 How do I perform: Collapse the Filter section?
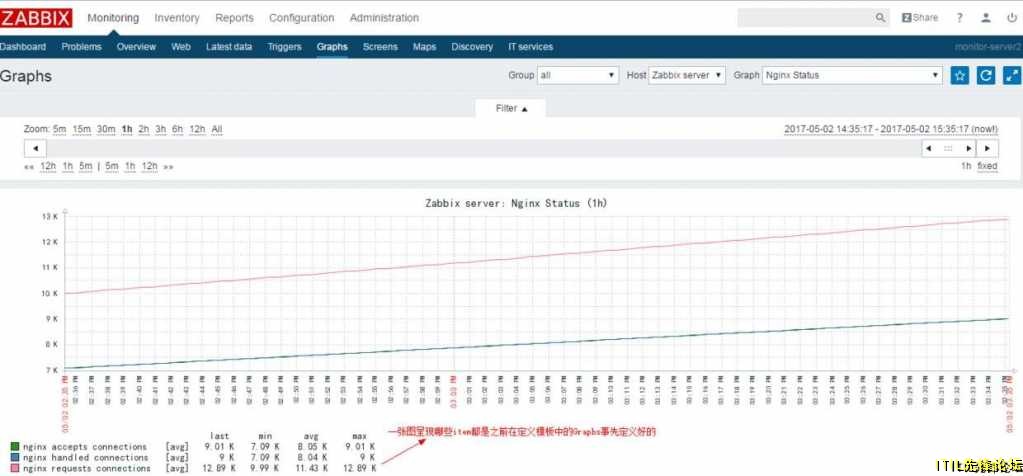coord(511,108)
